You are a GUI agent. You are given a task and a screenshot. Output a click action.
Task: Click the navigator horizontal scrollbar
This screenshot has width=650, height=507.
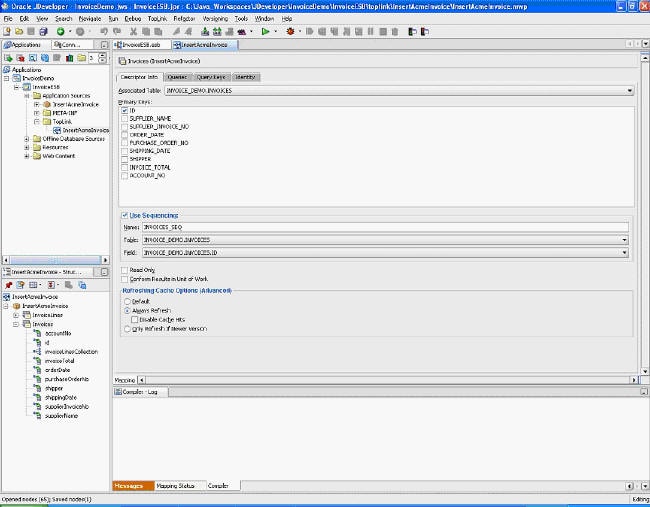[x=56, y=260]
